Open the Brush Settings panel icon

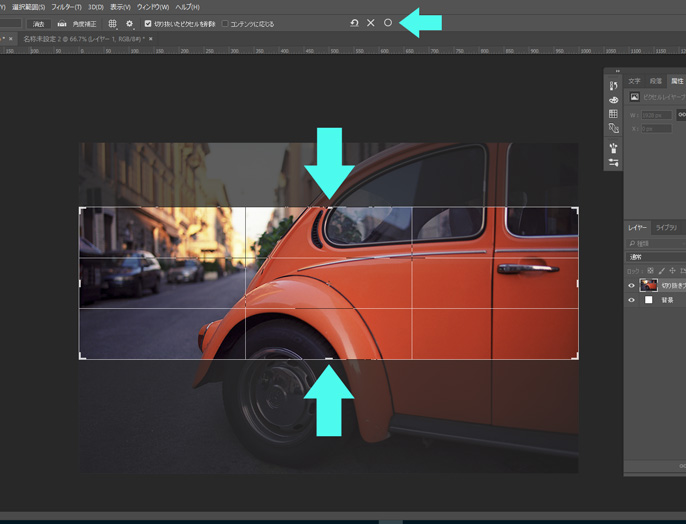(613, 163)
